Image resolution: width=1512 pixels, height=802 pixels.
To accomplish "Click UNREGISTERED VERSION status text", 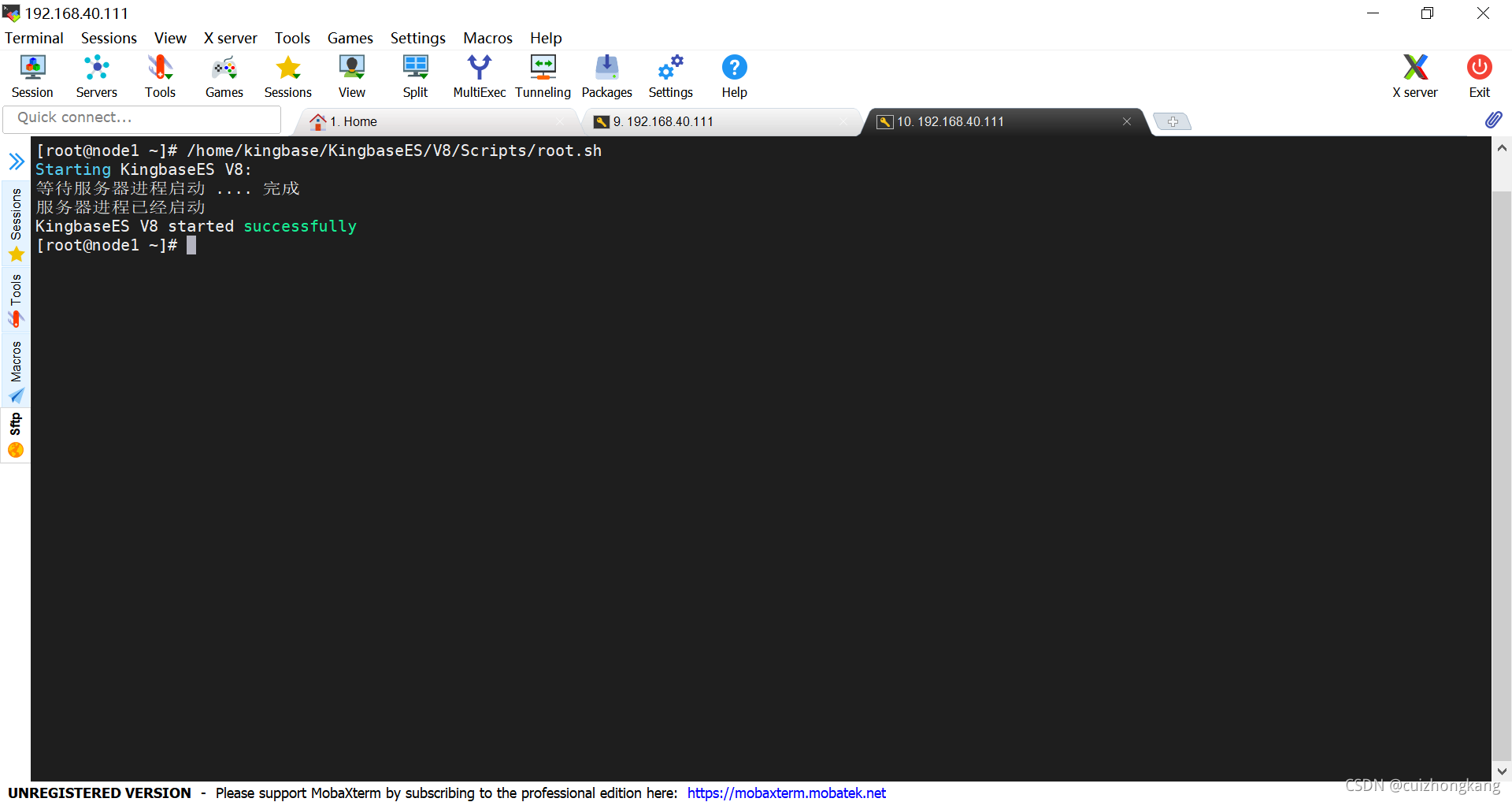I will [99, 793].
